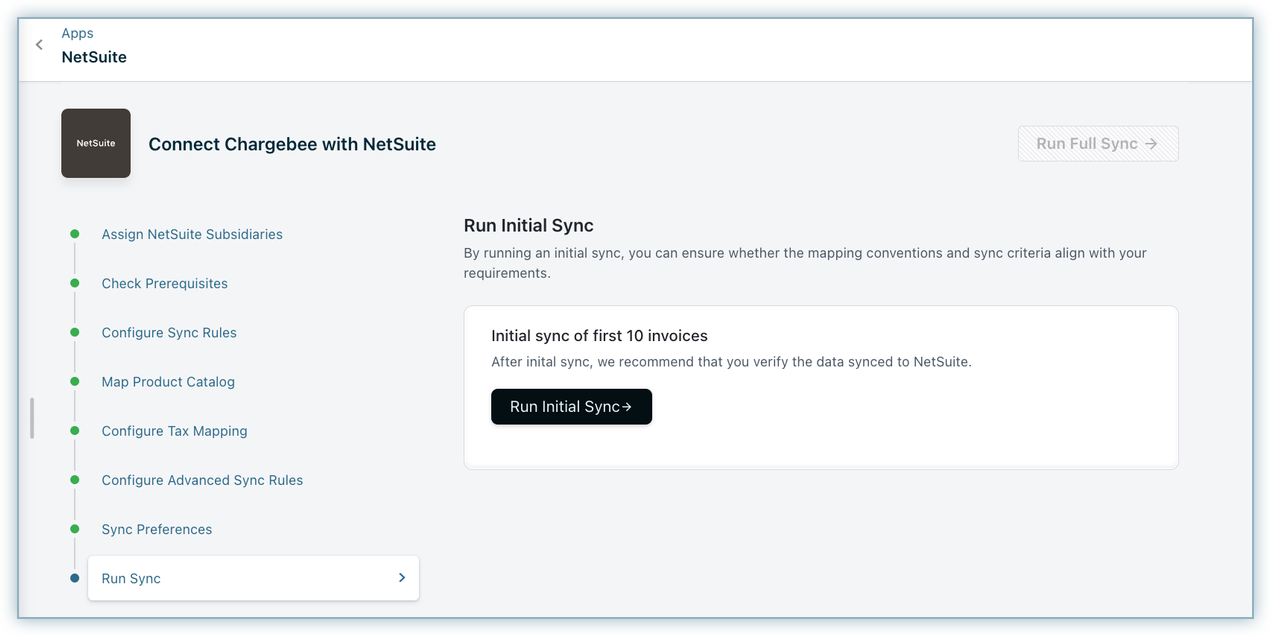This screenshot has height=636, width=1271.
Task: Open the Map Product Catalog step
Action: 168,381
